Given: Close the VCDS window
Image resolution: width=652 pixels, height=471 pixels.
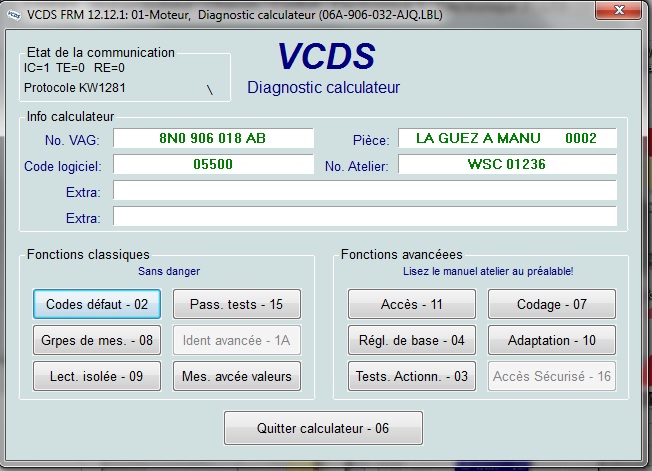Looking at the screenshot, I should pyautogui.click(x=618, y=10).
